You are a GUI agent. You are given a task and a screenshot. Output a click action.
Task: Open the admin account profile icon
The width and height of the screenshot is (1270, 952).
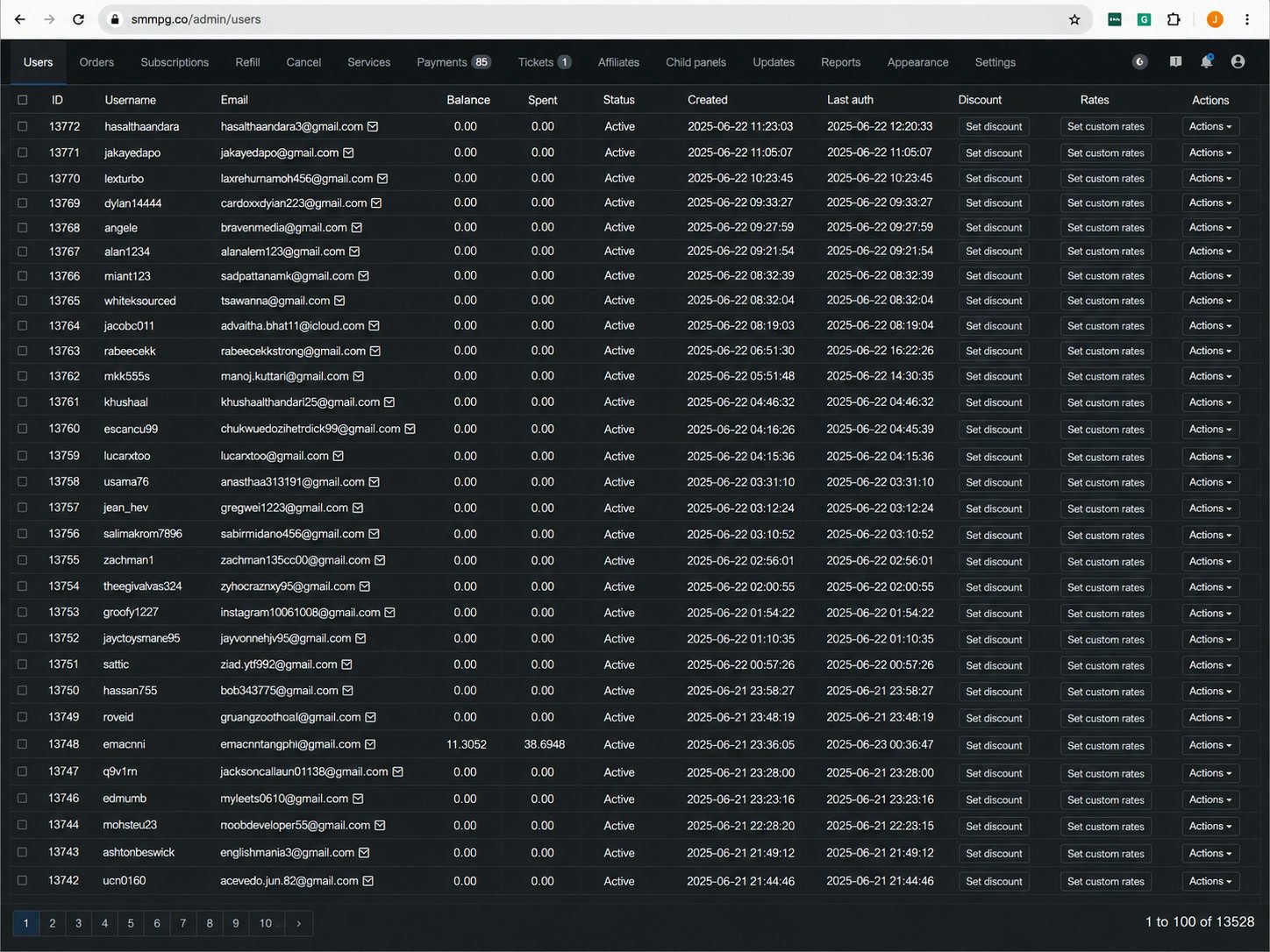pyautogui.click(x=1238, y=61)
